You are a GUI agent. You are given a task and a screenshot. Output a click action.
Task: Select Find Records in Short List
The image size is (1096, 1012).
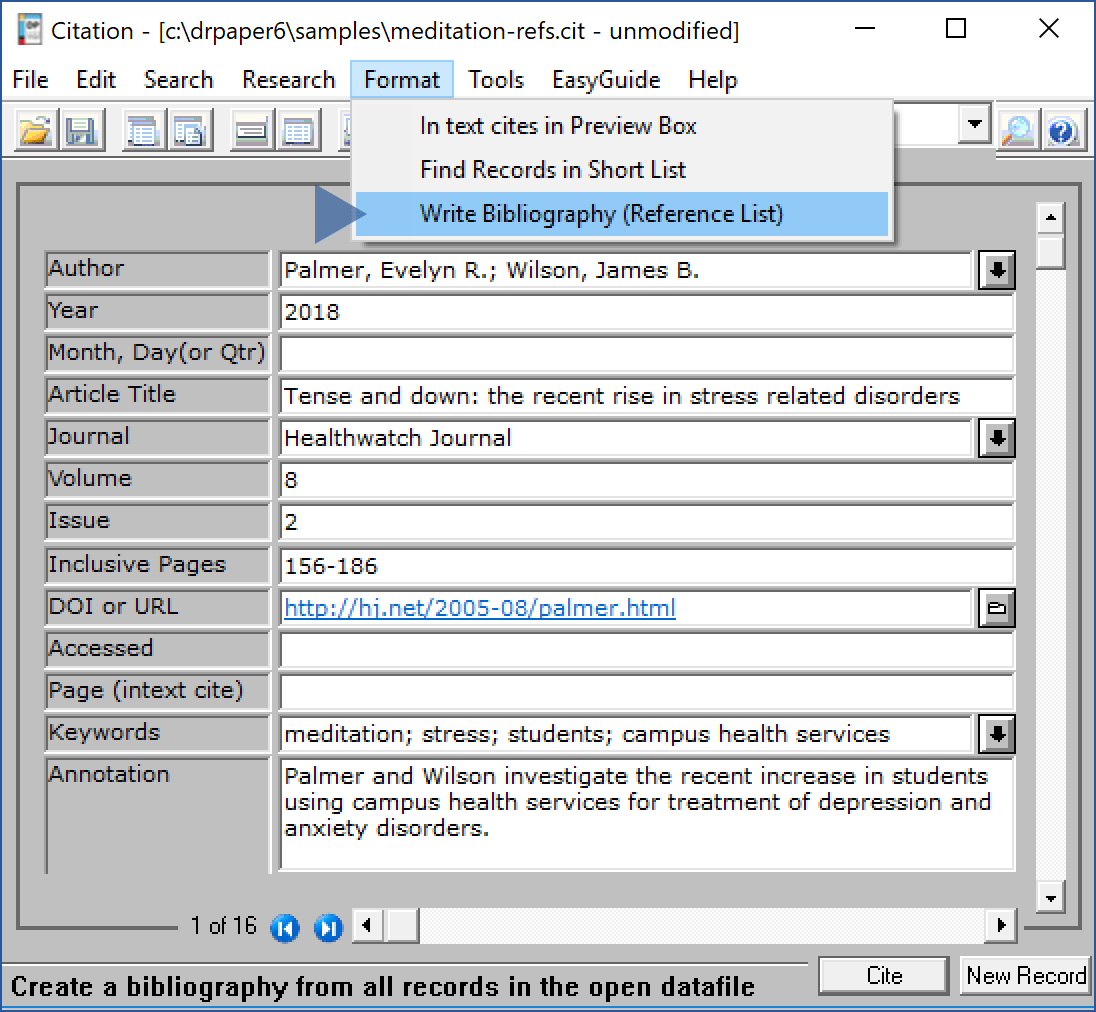[x=553, y=170]
